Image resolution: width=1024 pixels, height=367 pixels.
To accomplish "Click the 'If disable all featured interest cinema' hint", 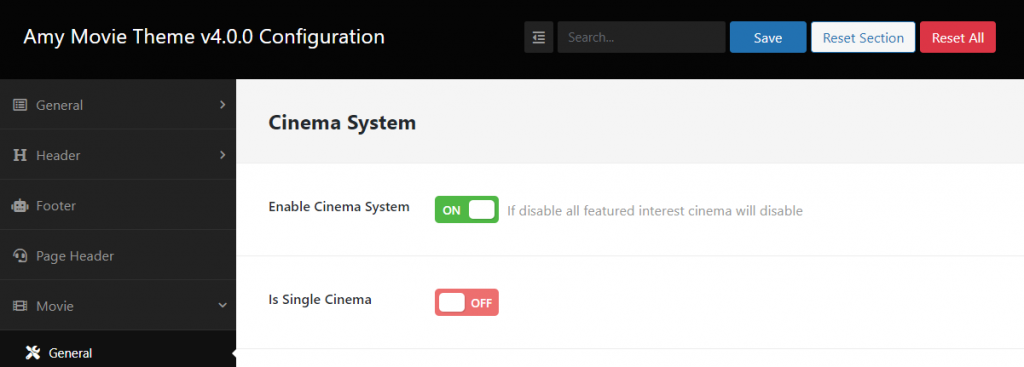I will pyautogui.click(x=655, y=211).
